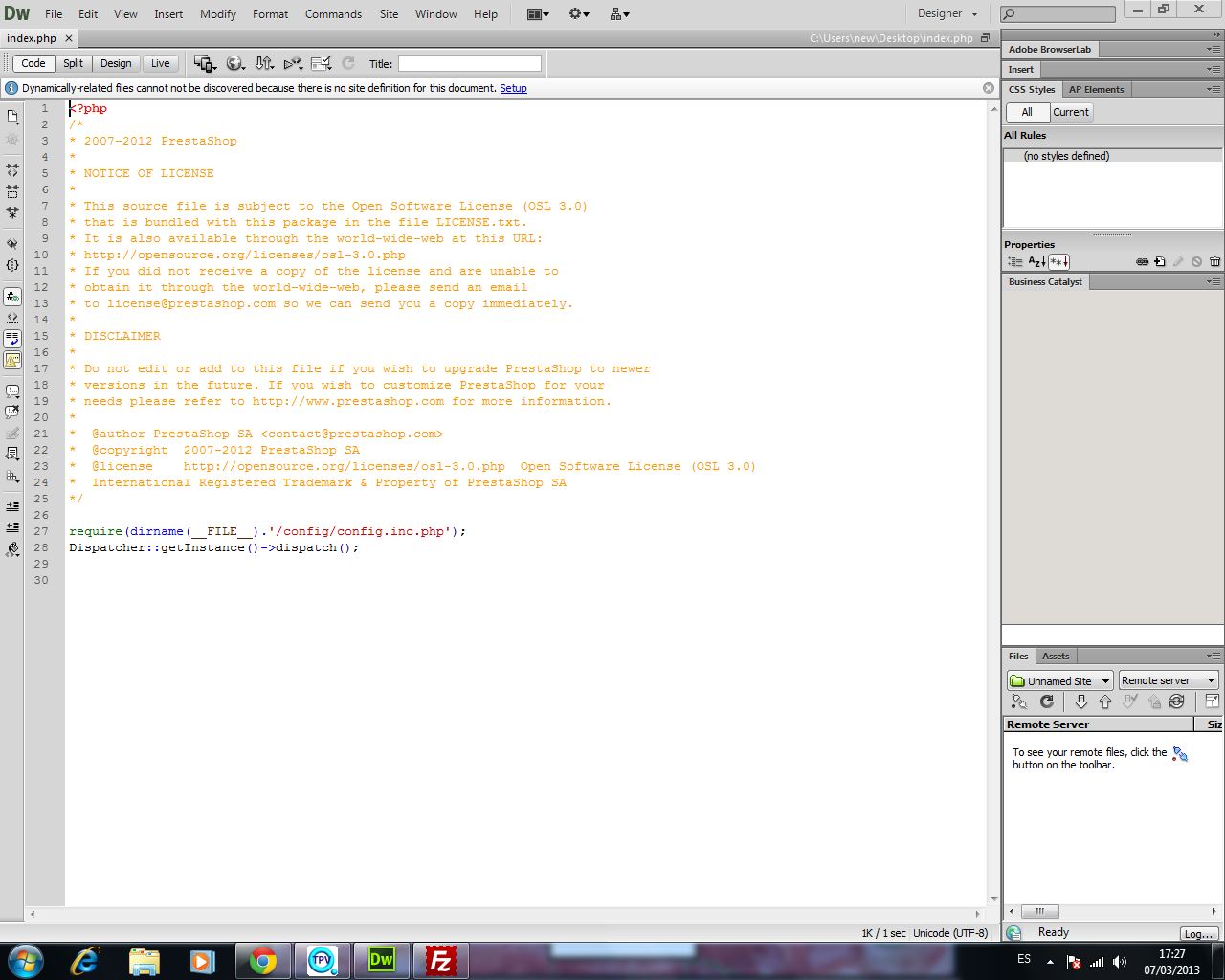Open the Modify menu
1225x980 pixels.
pyautogui.click(x=218, y=14)
